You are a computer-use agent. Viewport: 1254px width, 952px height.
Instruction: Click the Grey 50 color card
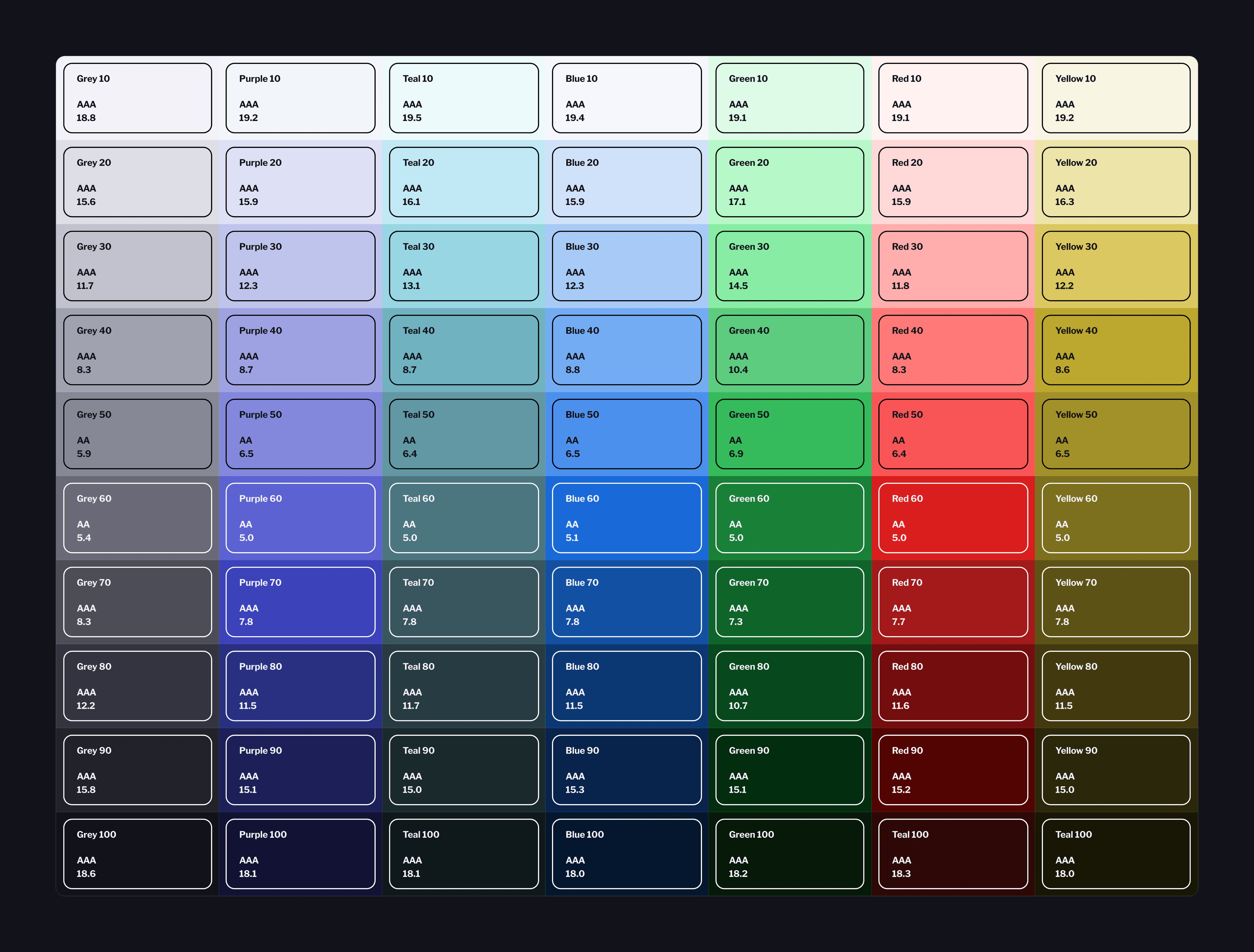click(137, 434)
